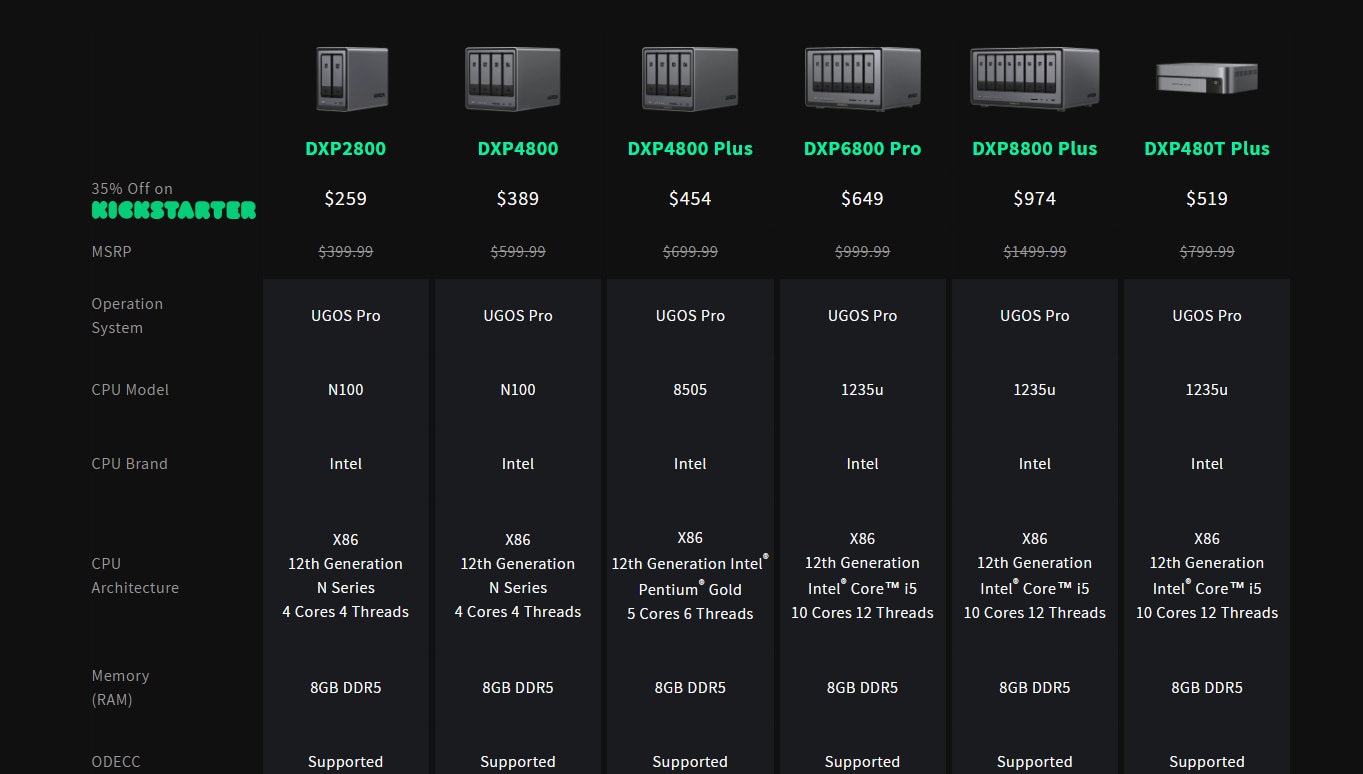Select the DXP480T Plus model title
This screenshot has height=774, width=1363.
pyautogui.click(x=1206, y=149)
